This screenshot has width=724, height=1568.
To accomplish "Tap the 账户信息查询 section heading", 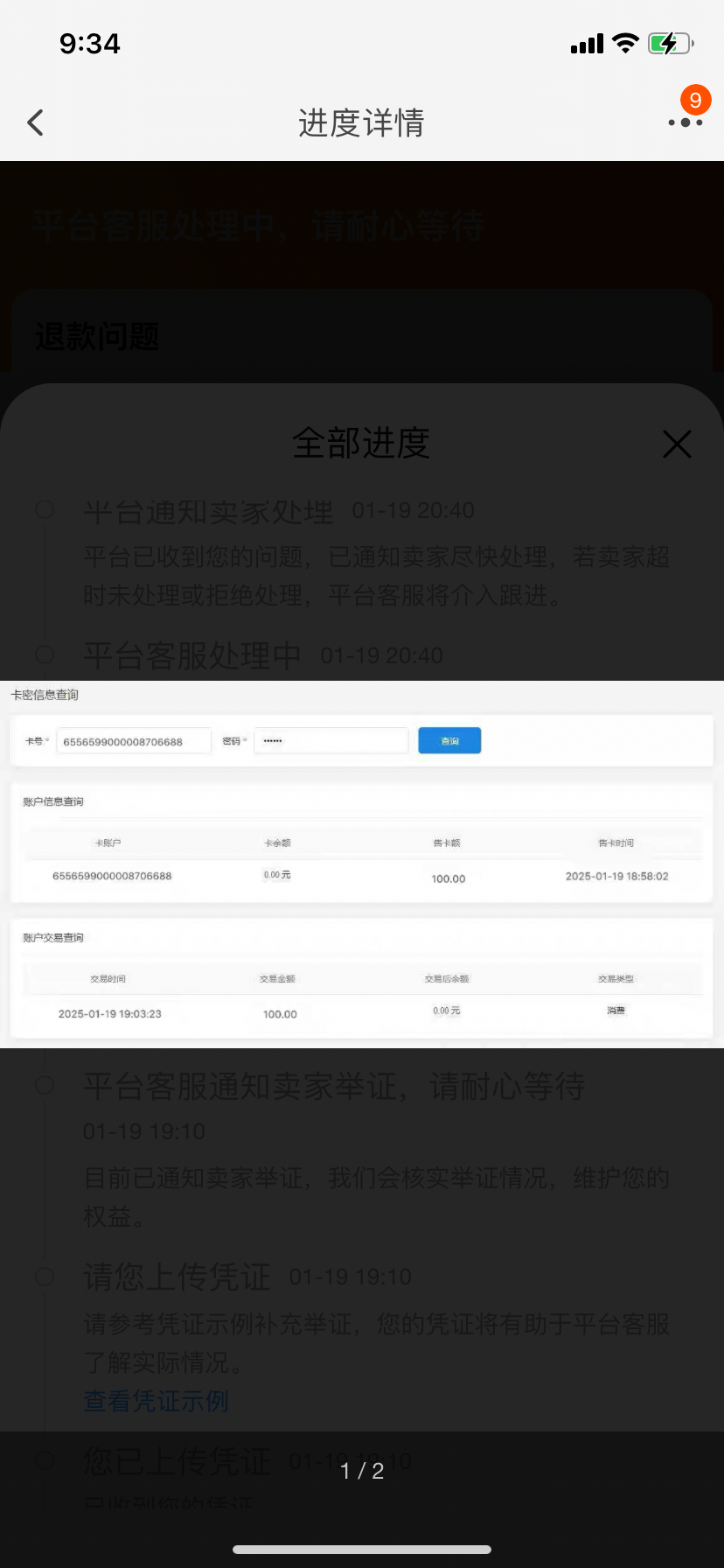I will (53, 801).
